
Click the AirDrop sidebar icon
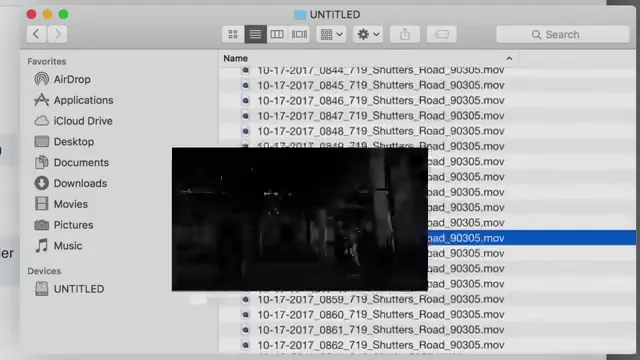point(42,79)
